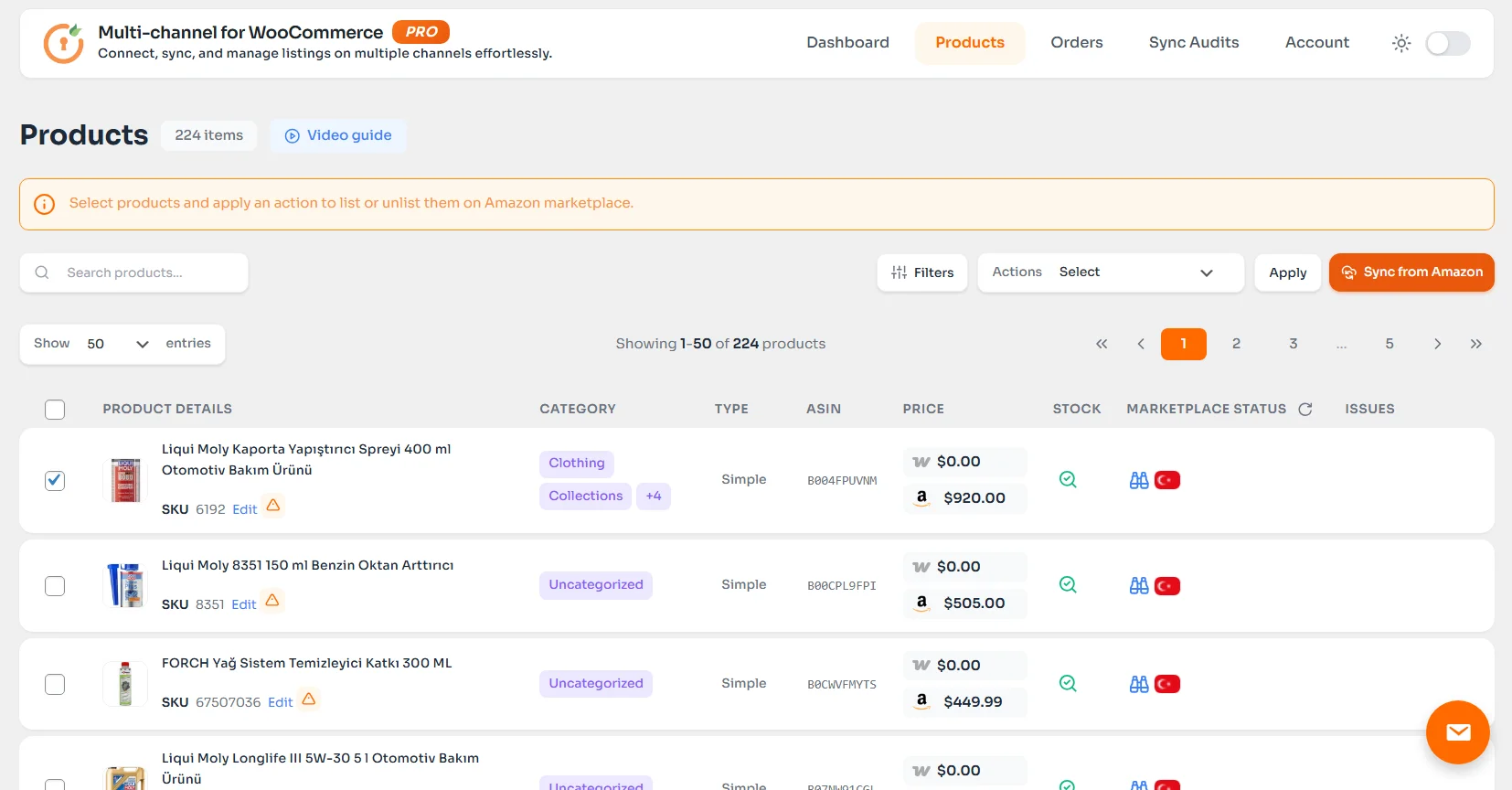Click the 224 items badge
Viewport: 1512px width, 790px height.
[209, 135]
